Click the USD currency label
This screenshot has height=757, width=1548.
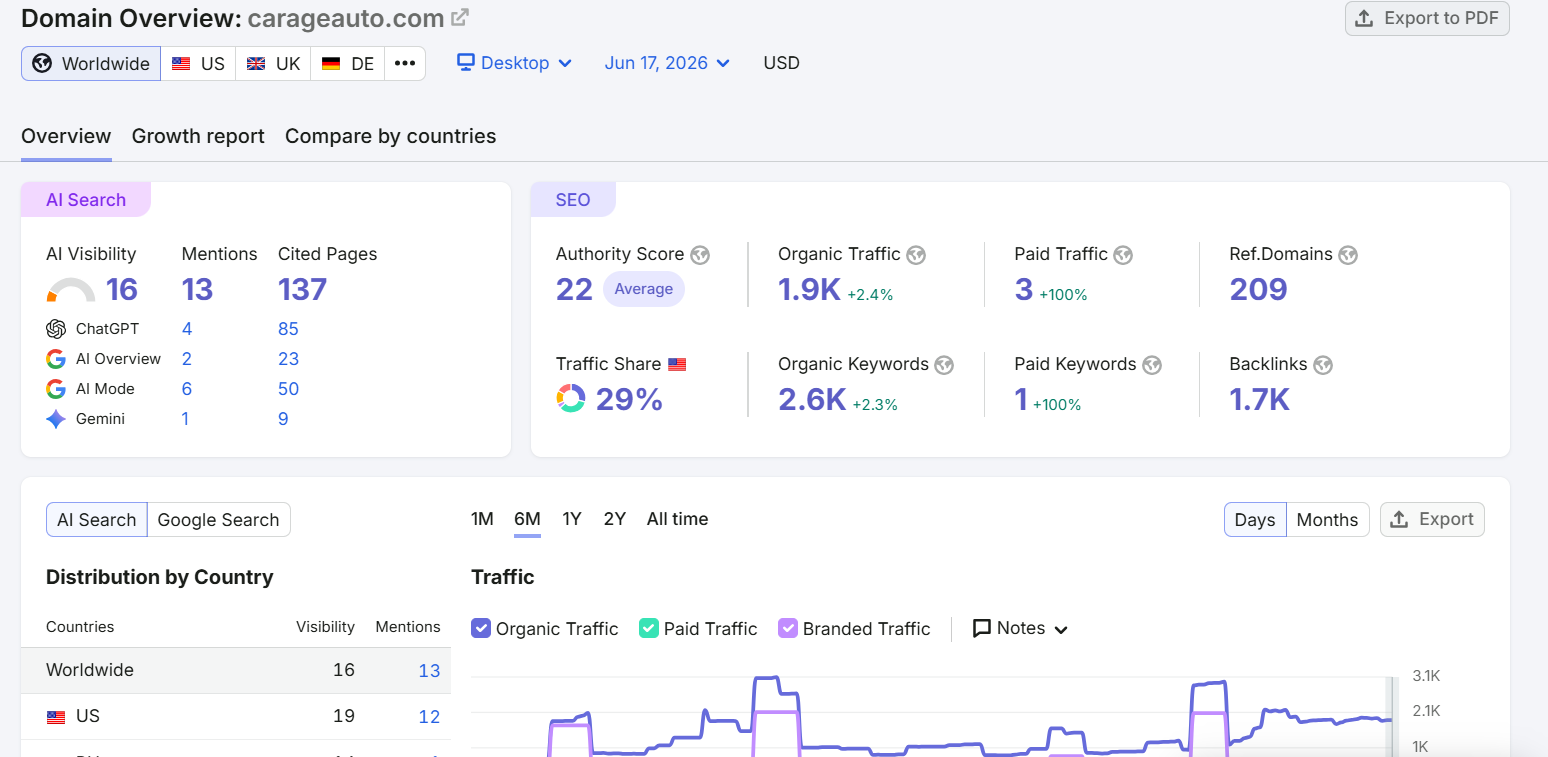[x=781, y=63]
